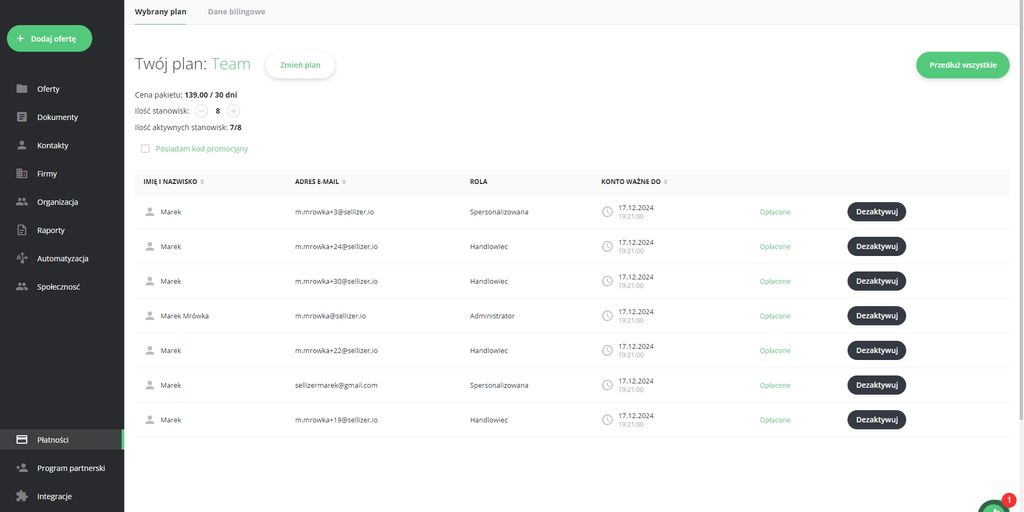This screenshot has width=1024, height=512.
Task: Switch to the 'Dane bilingowe' tab
Action: (236, 12)
